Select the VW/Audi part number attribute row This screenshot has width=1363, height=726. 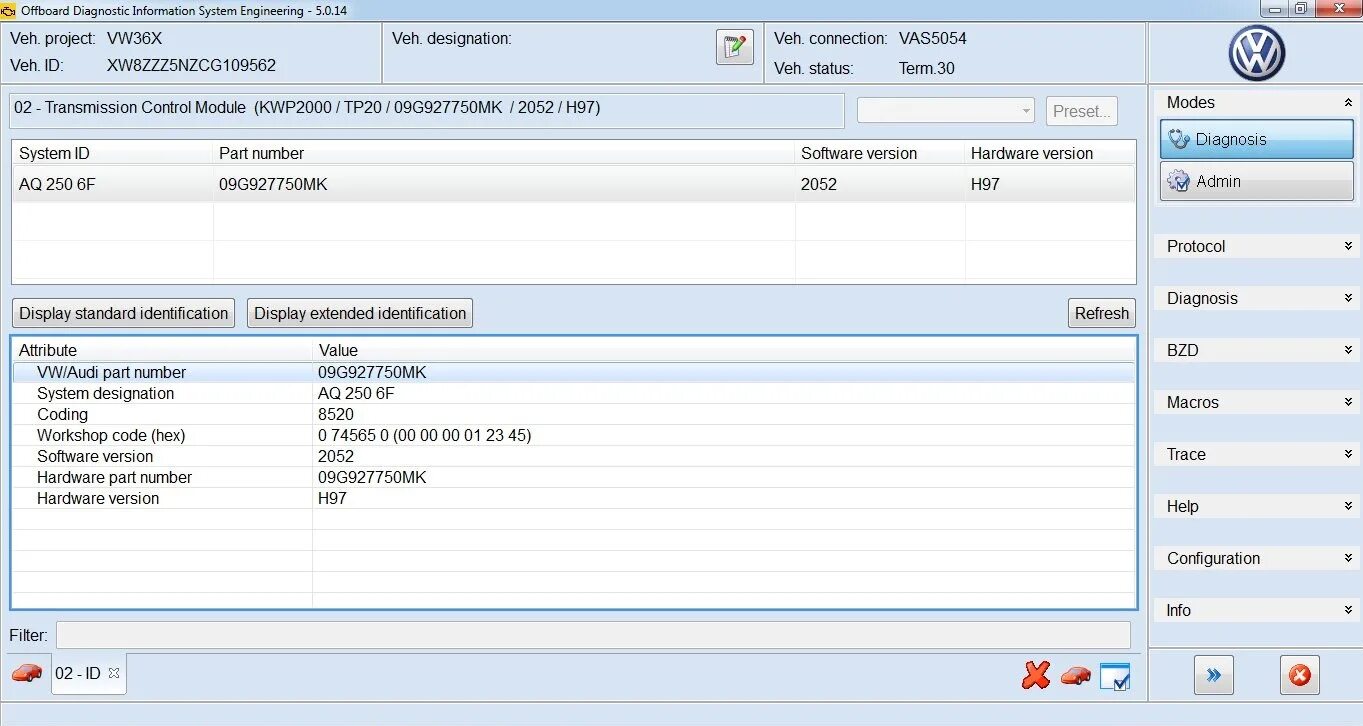(x=574, y=372)
